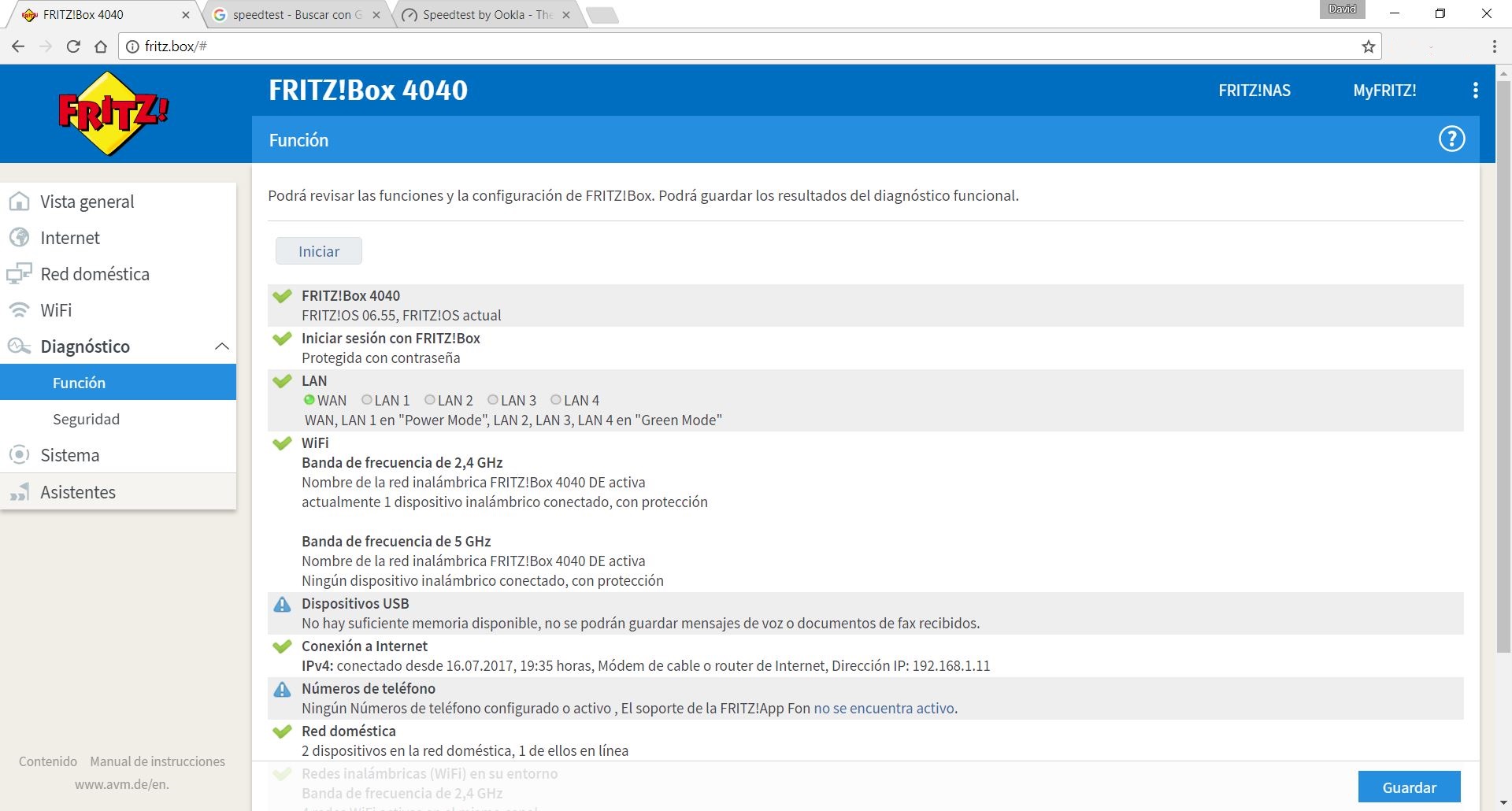1512x811 pixels.
Task: Select the LAN 4 radio button
Action: [557, 400]
